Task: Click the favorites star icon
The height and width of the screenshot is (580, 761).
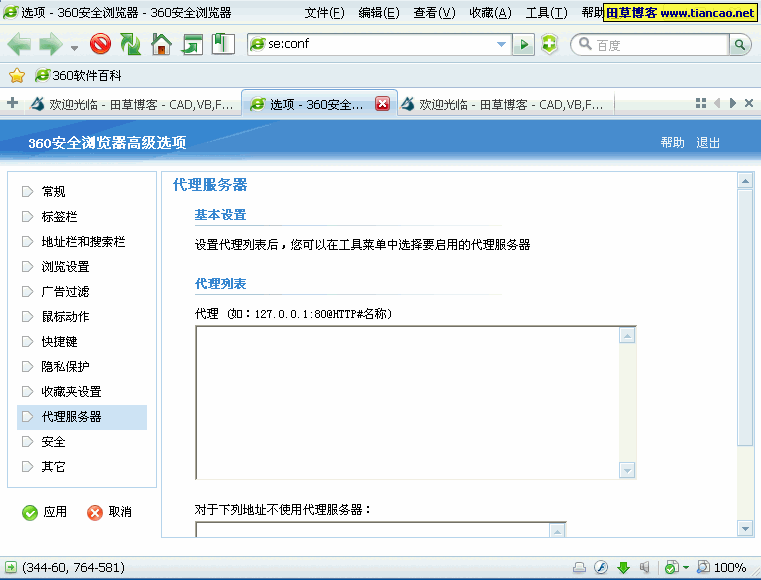Action: point(17,75)
